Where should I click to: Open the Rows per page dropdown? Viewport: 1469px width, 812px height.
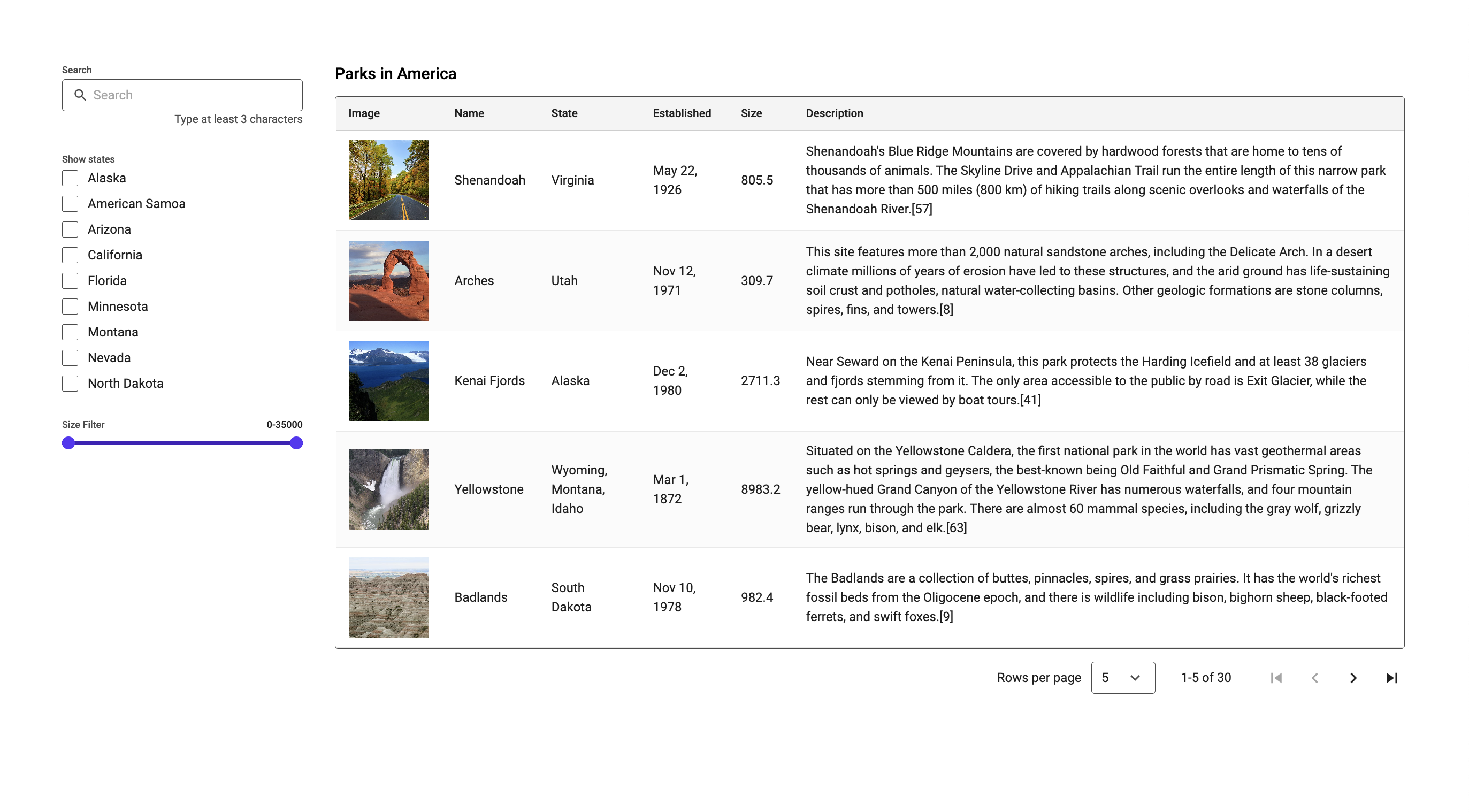point(1122,678)
